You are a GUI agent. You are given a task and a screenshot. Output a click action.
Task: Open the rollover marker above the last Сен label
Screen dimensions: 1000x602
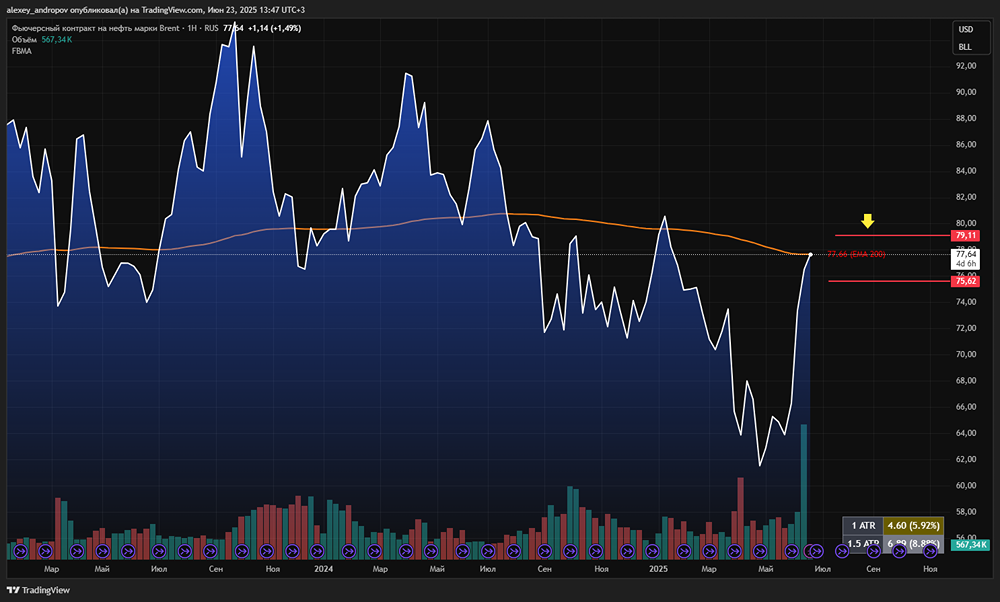[873, 550]
